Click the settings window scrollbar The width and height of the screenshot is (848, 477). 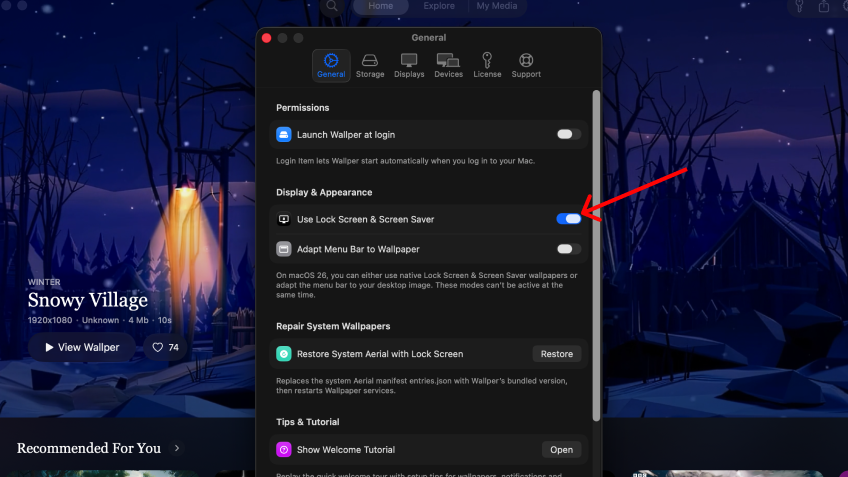tap(596, 255)
